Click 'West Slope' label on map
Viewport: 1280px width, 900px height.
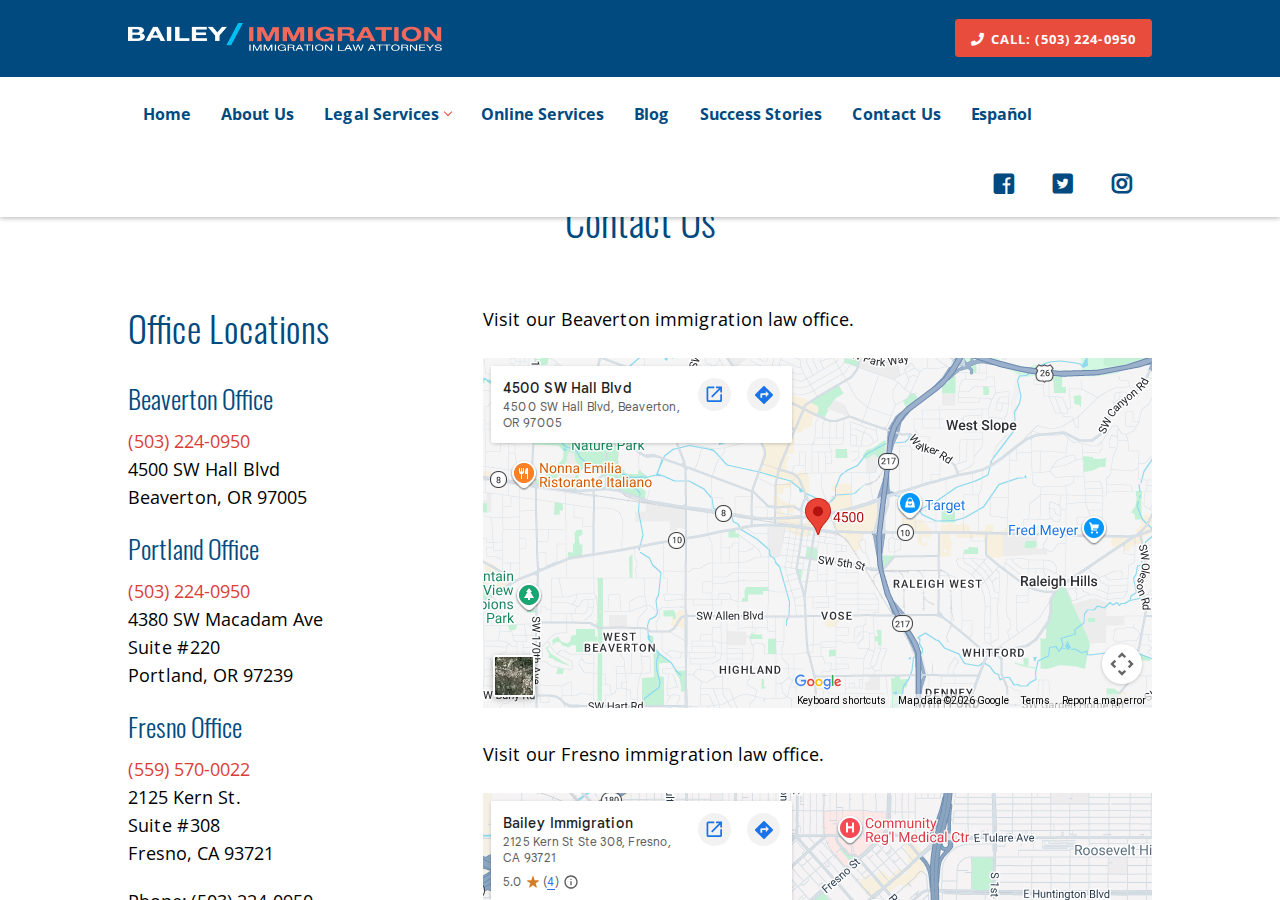[981, 425]
